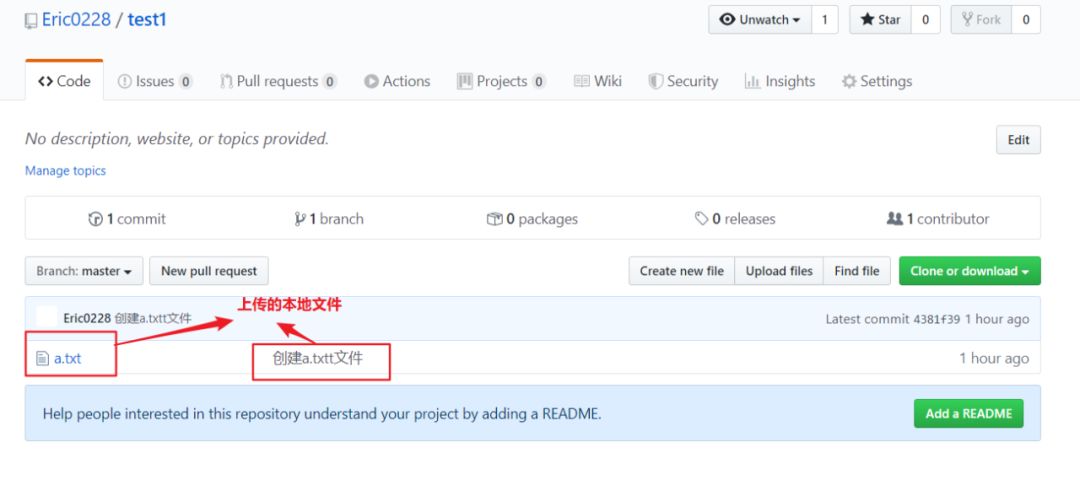Go to the Actions tab
Viewport: 1080px width, 491px height.
(397, 81)
